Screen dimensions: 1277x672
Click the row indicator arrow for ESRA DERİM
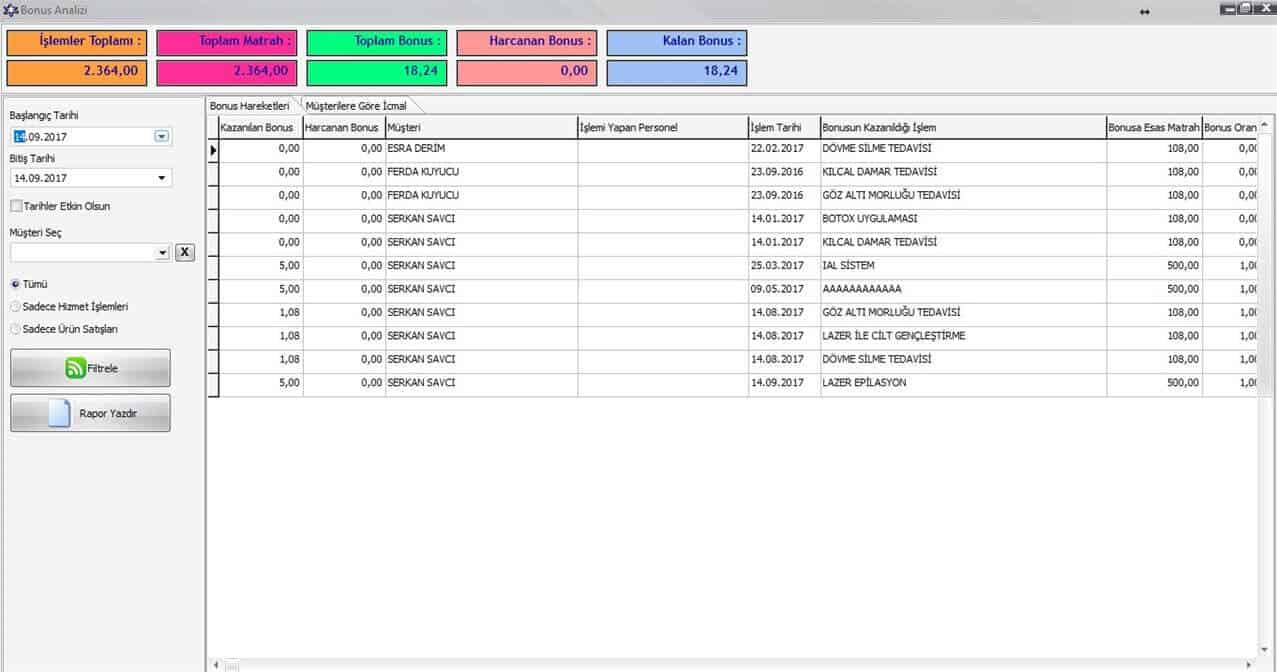point(213,149)
